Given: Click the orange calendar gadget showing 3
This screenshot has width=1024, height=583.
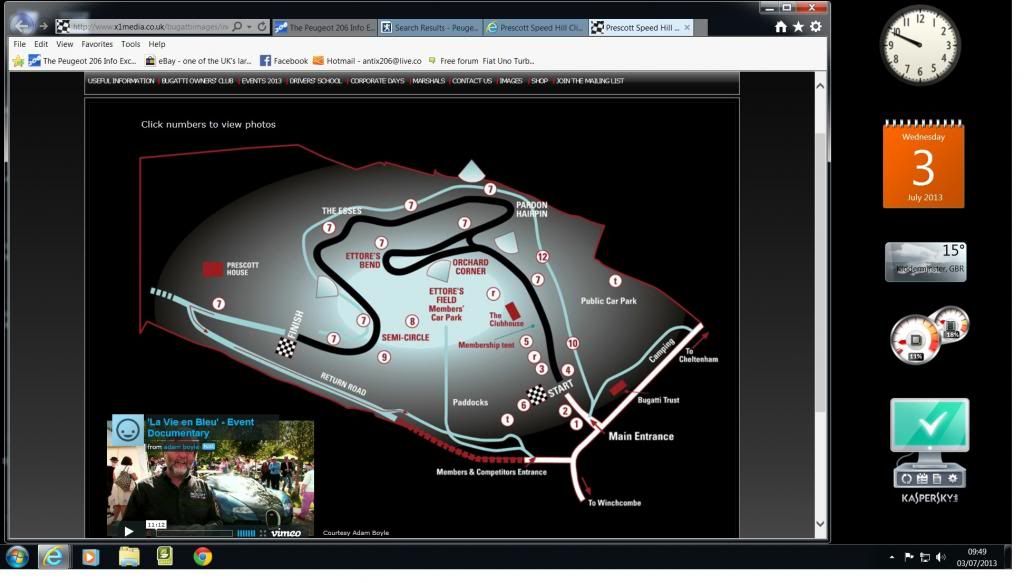Looking at the screenshot, I should tap(923, 164).
